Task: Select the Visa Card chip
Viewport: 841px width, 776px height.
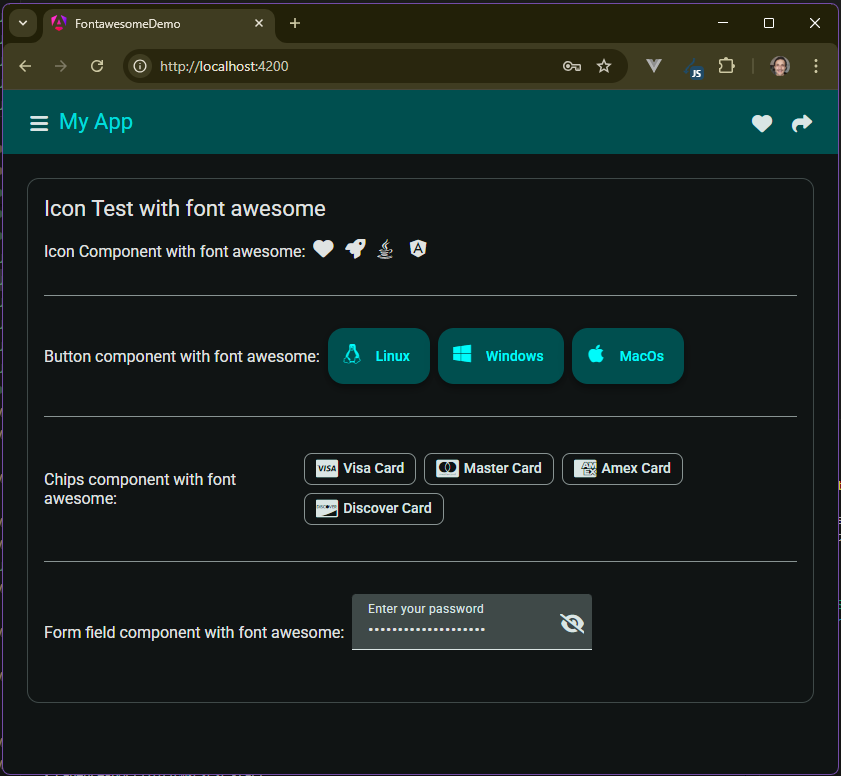Action: tap(359, 468)
